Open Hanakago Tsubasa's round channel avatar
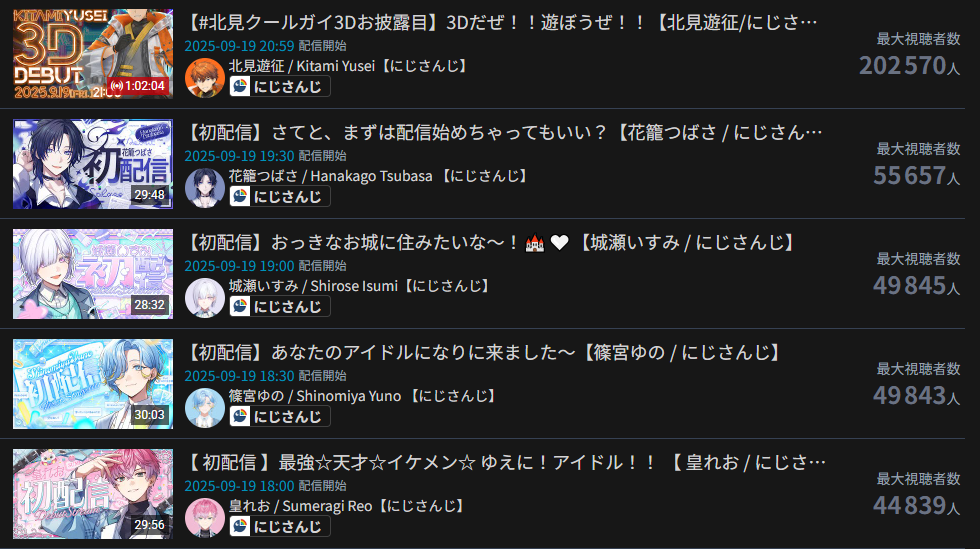The width and height of the screenshot is (980, 549). [204, 188]
